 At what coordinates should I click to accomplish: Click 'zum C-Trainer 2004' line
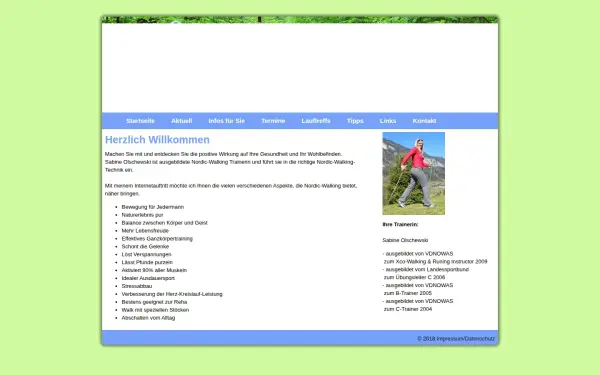point(408,309)
